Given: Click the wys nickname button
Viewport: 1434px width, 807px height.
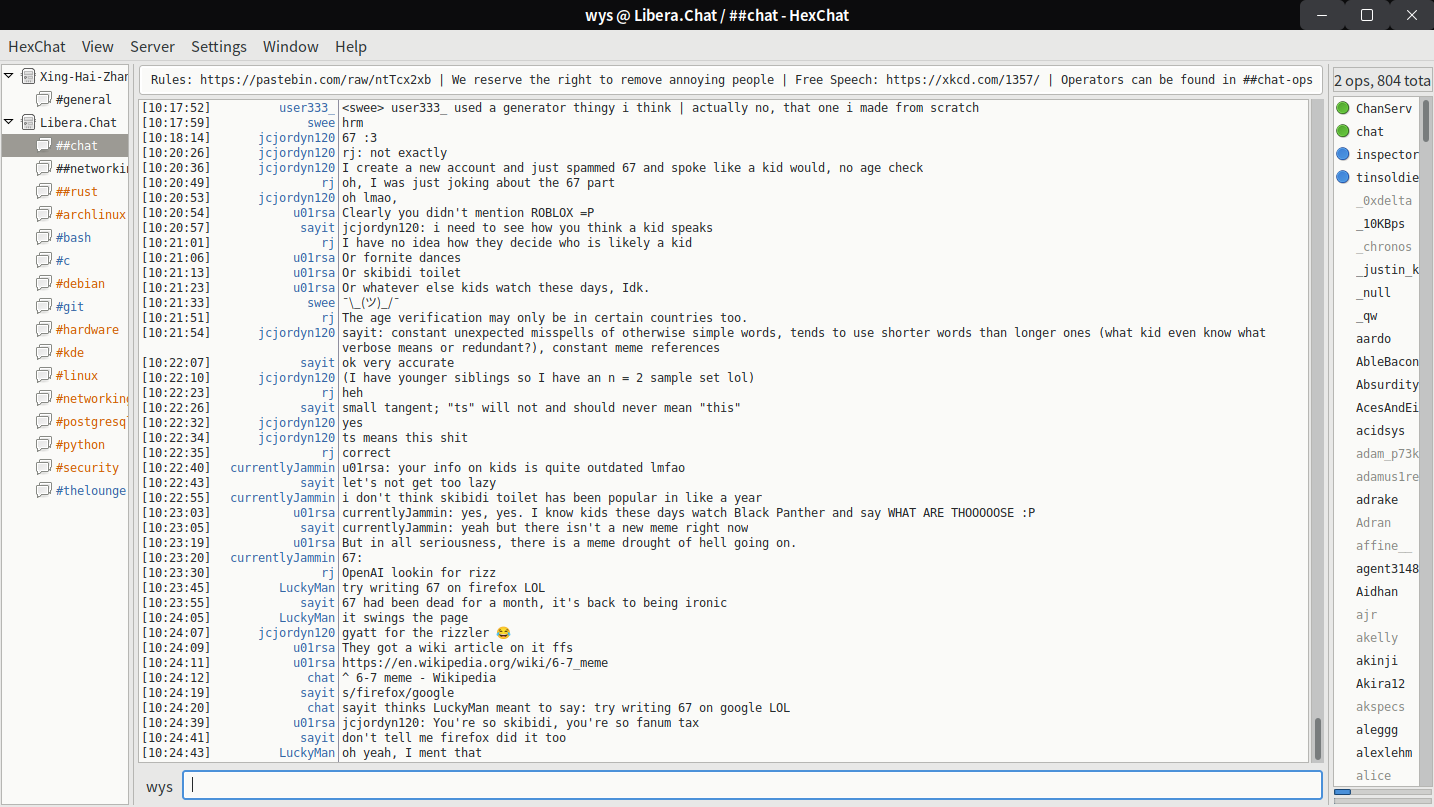Looking at the screenshot, I should click(x=159, y=786).
